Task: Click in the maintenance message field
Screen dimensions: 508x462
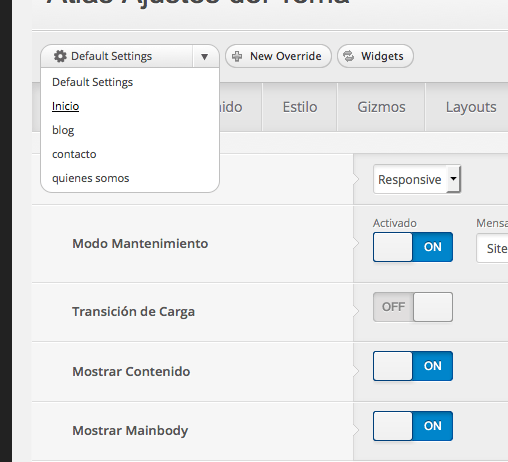Action: click(492, 248)
